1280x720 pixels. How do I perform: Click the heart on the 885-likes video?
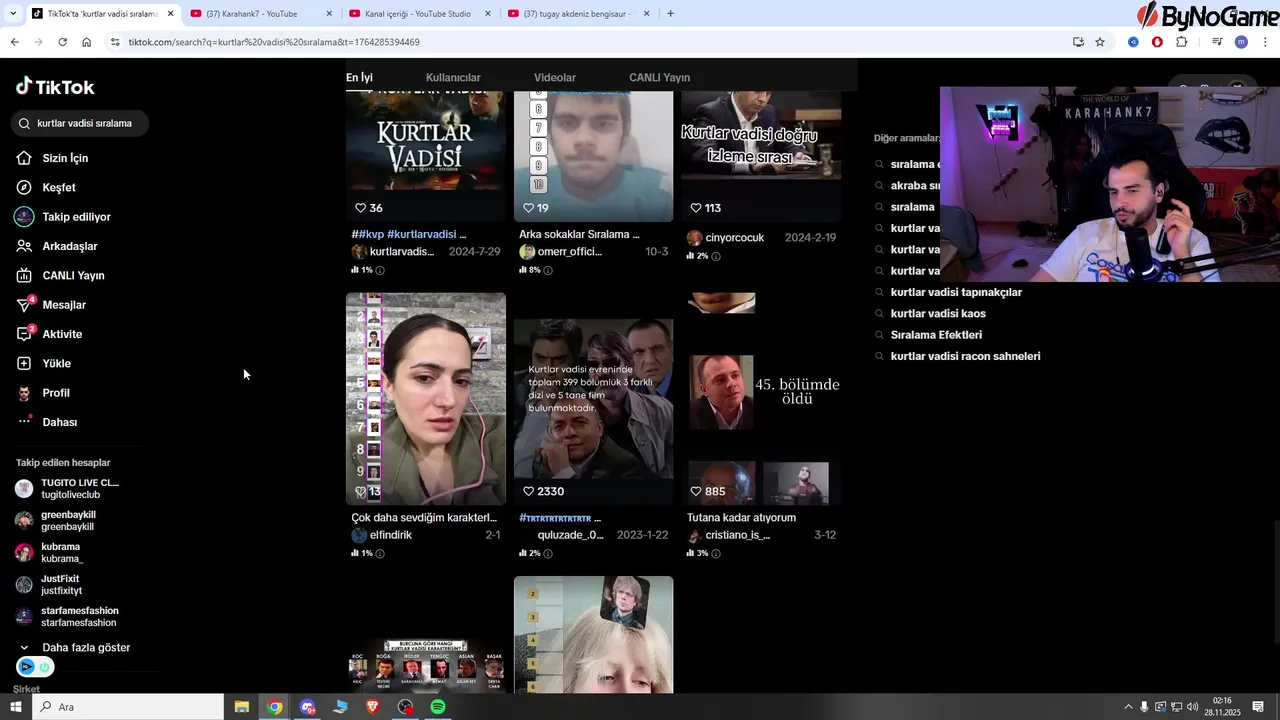pos(696,492)
